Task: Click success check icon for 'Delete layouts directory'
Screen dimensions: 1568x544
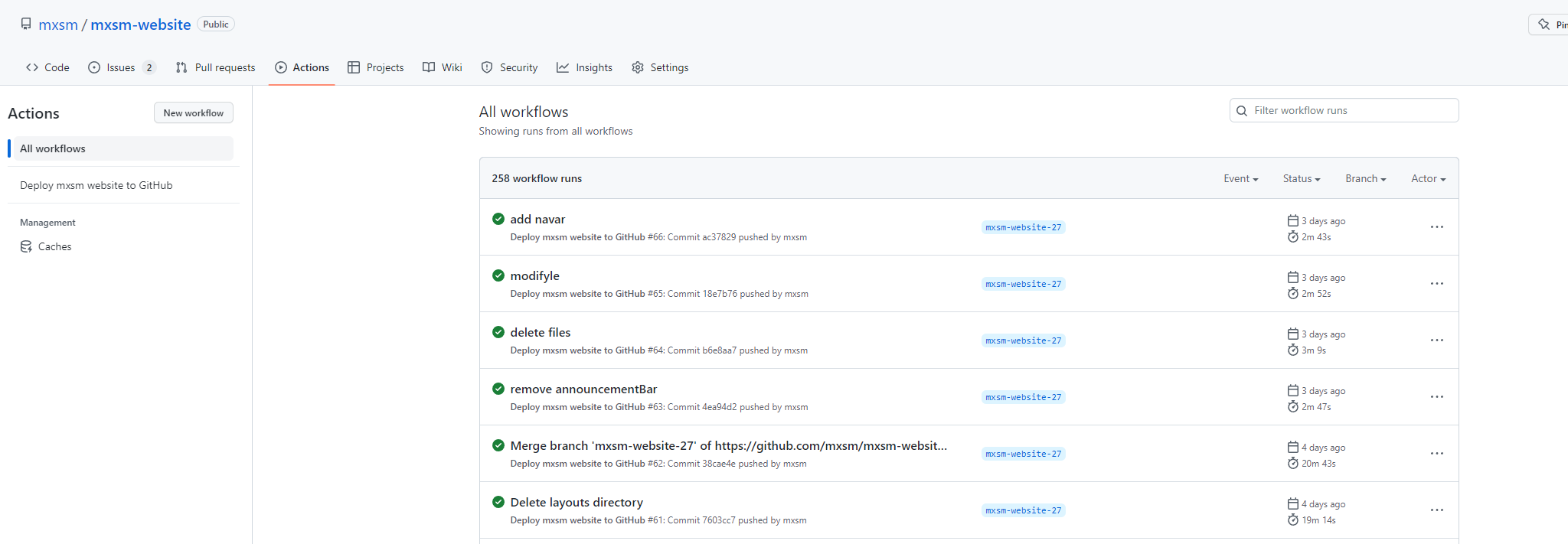Action: point(498,502)
